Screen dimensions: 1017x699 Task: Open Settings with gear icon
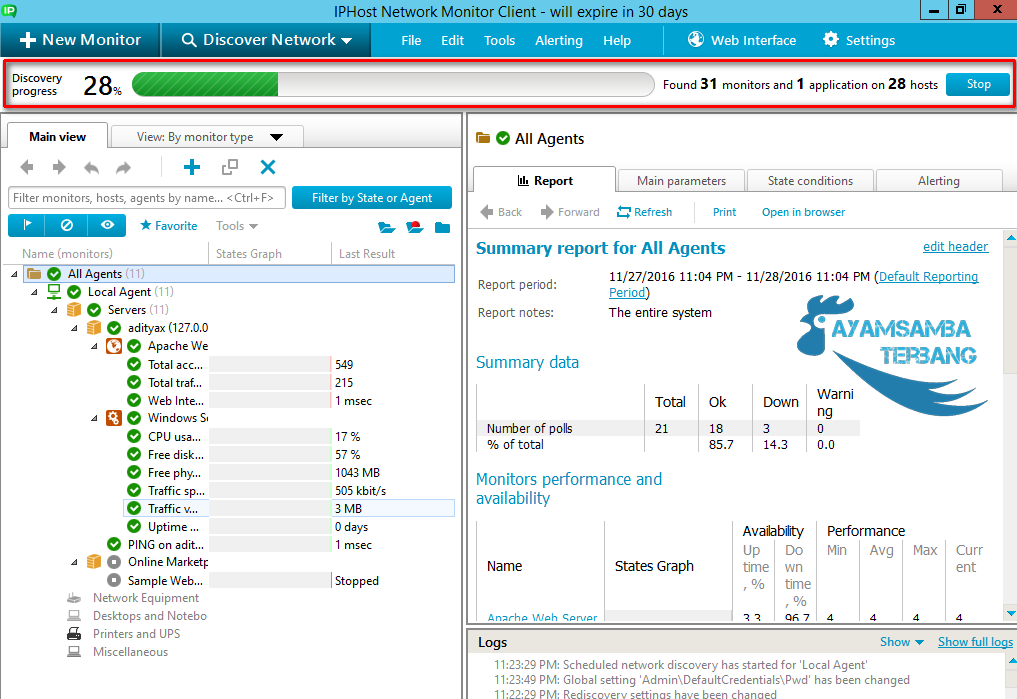(x=859, y=40)
